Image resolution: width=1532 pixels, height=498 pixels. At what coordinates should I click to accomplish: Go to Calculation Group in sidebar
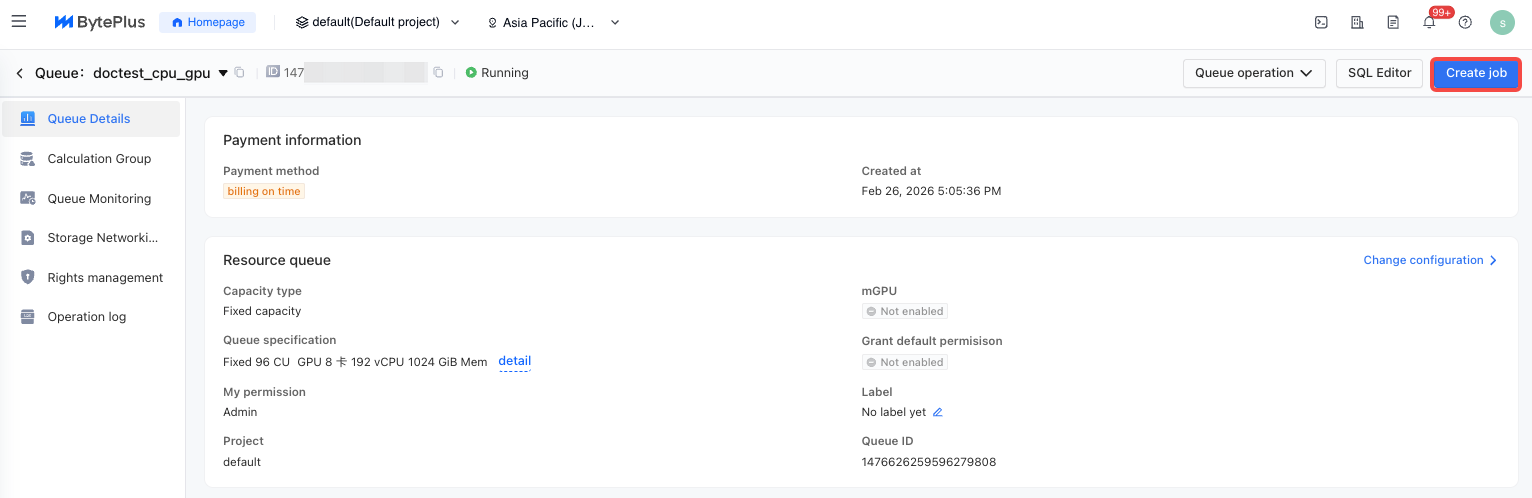[x=99, y=158]
